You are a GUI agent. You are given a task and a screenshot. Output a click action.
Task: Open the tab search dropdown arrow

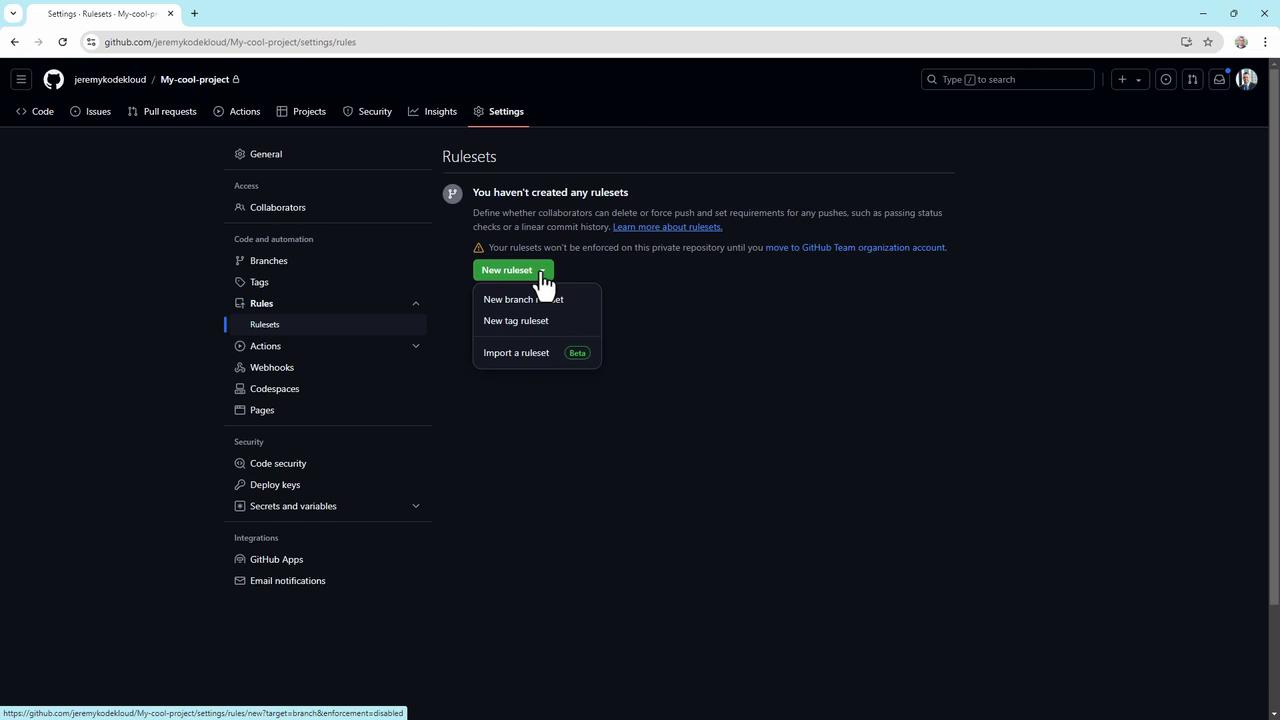12,14
